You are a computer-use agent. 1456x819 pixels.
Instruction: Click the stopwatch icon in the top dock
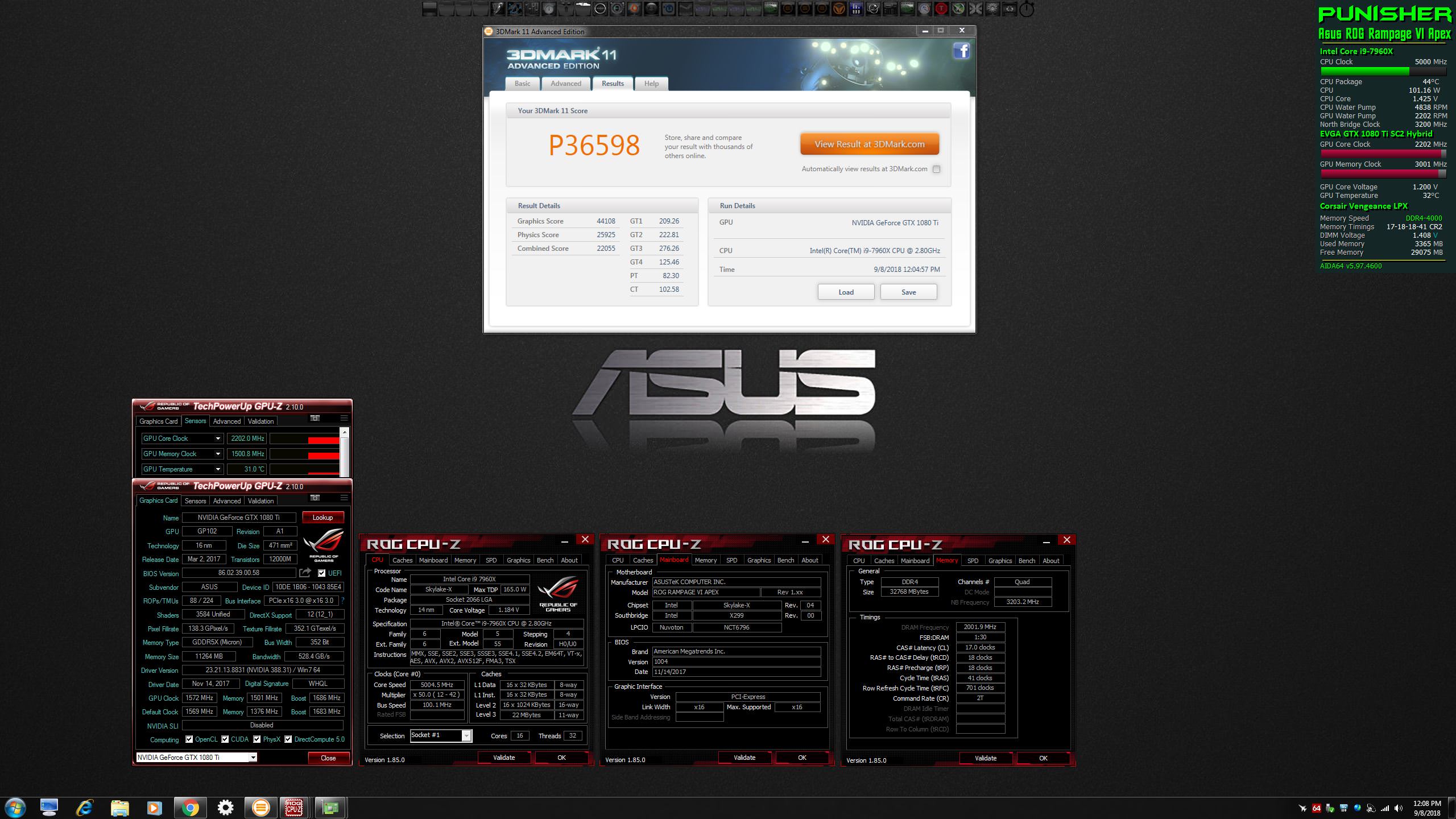click(x=1027, y=9)
